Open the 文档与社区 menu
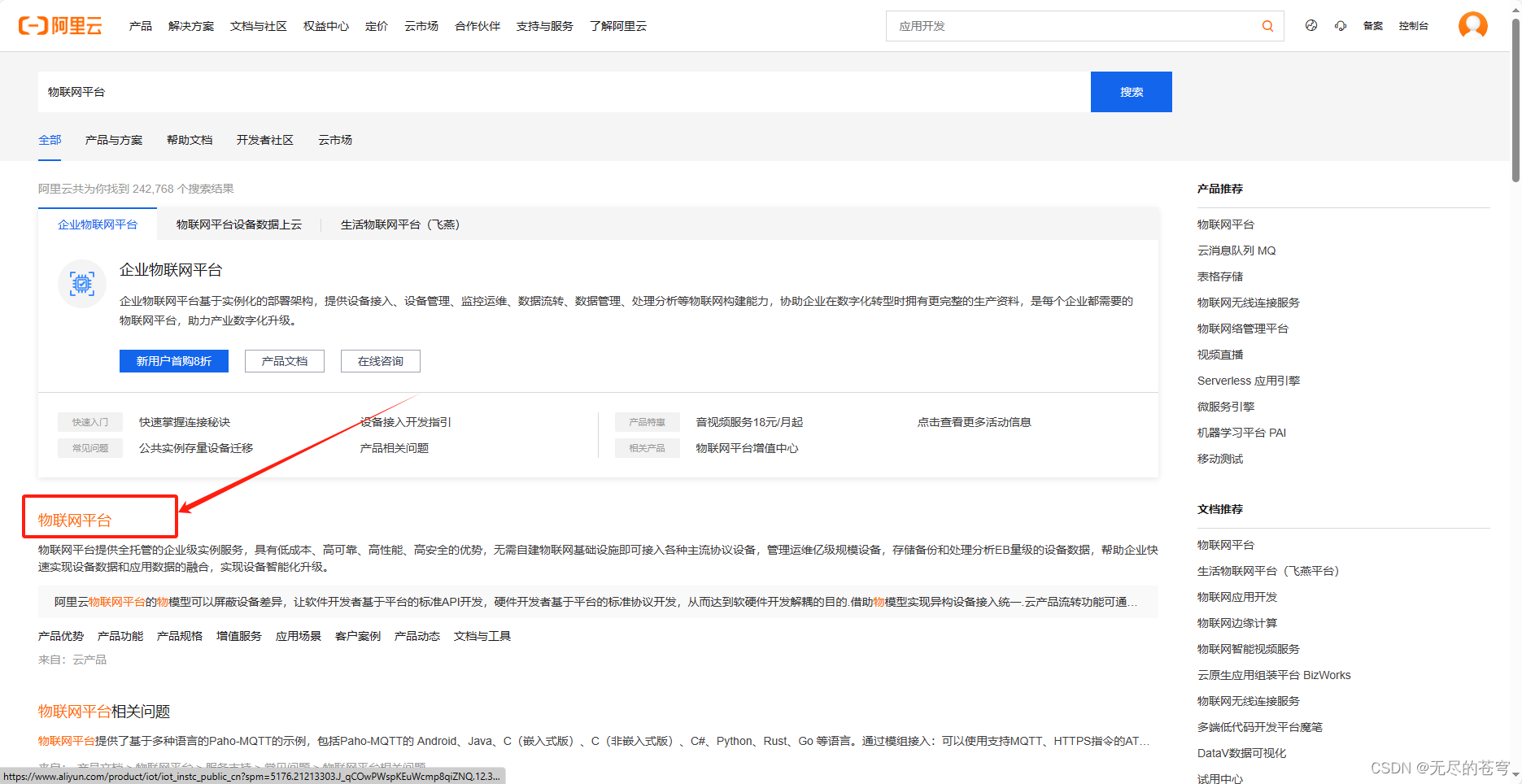1522x784 pixels. (x=259, y=26)
